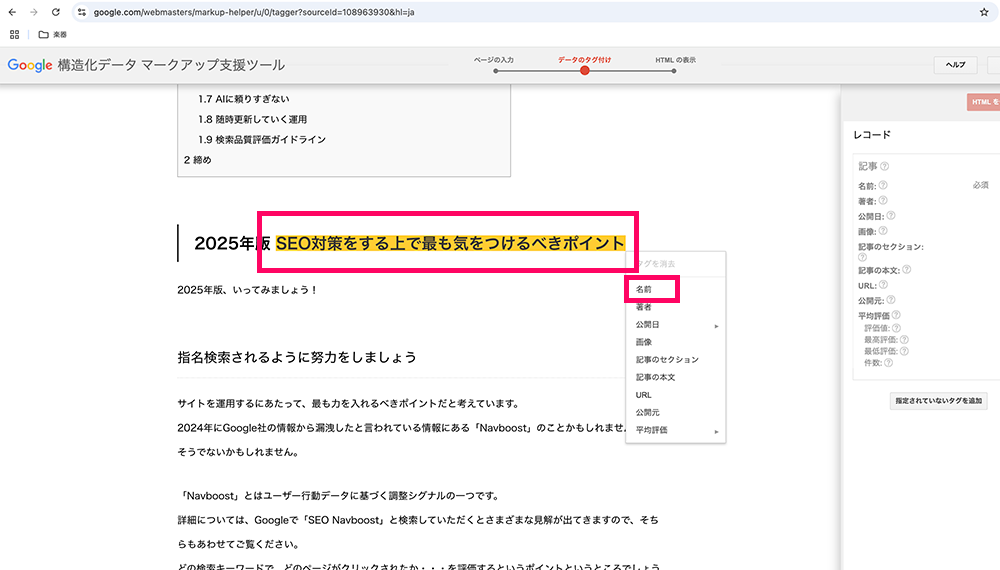Open help icon beside 名前 field

pyautogui.click(x=883, y=186)
